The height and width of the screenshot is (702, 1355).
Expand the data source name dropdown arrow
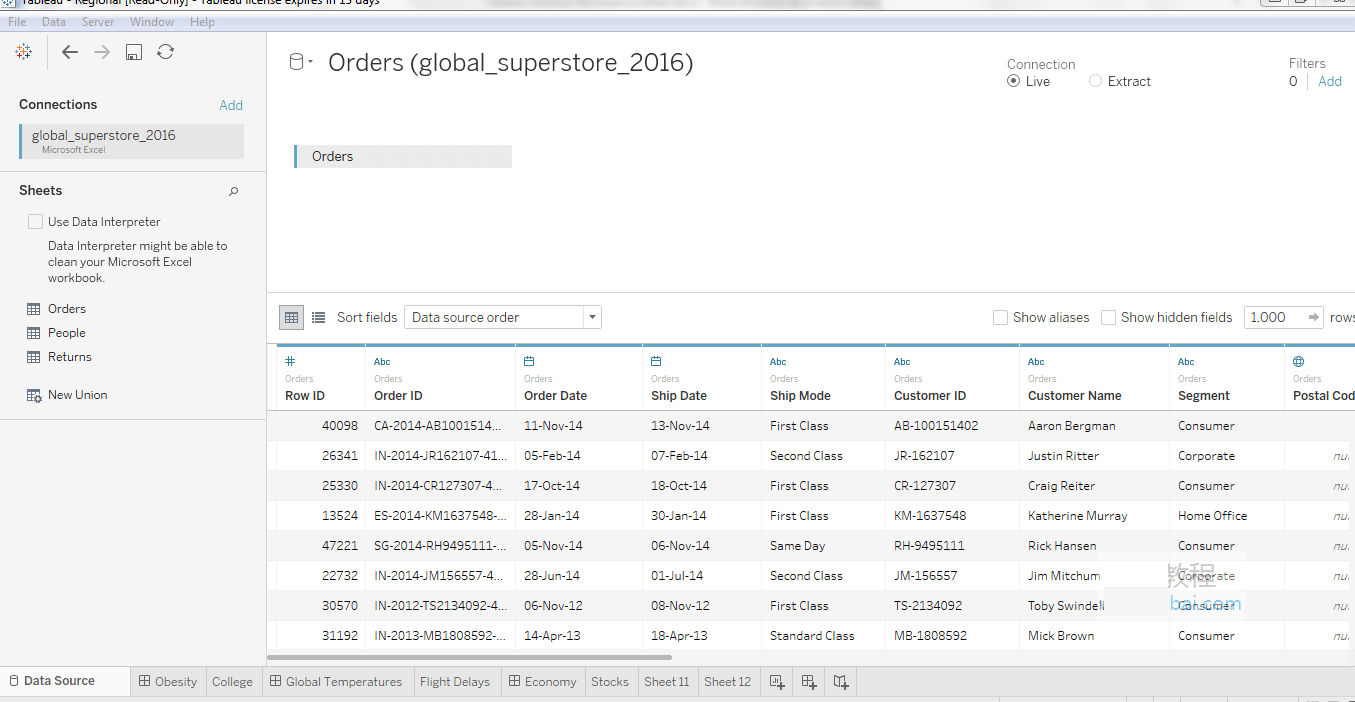tap(311, 62)
